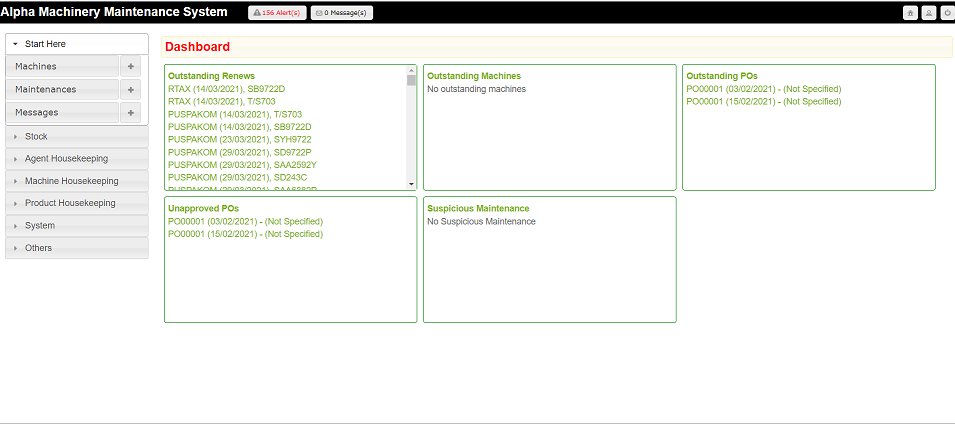Open RTAX (14/03/2021), SB9722D renew
Viewport: 955px width, 426px height.
tap(227, 89)
